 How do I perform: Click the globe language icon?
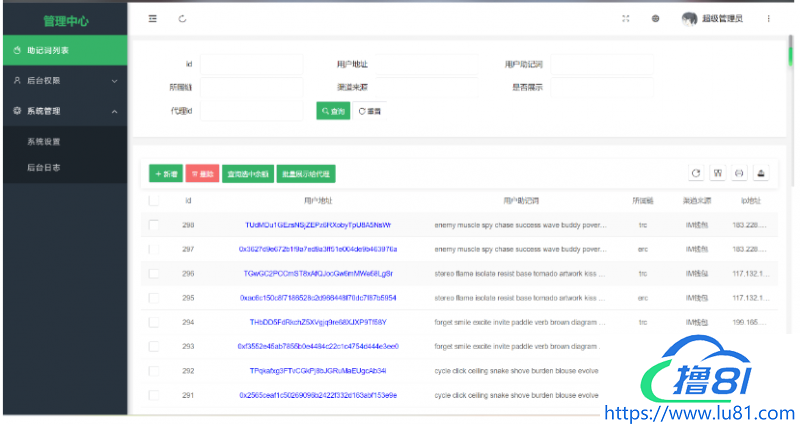click(656, 18)
